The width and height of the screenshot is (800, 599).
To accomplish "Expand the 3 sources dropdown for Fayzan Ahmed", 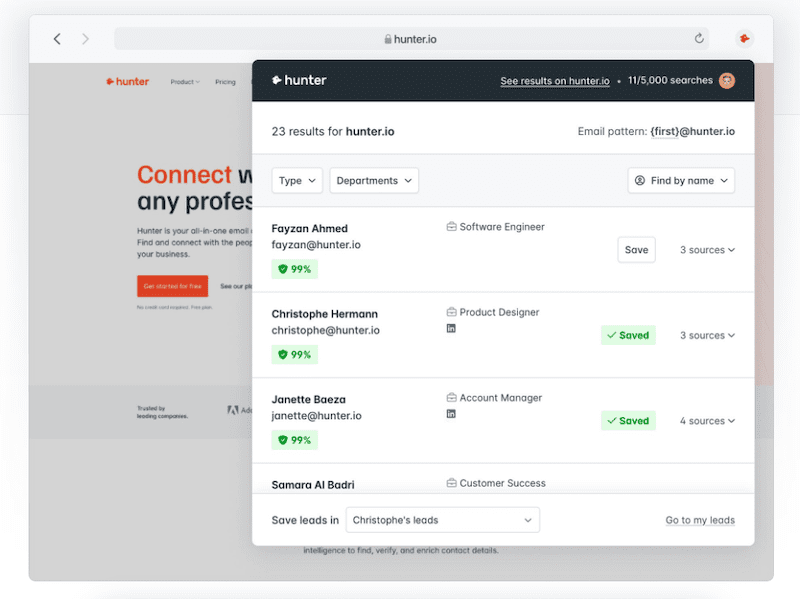I will [707, 249].
